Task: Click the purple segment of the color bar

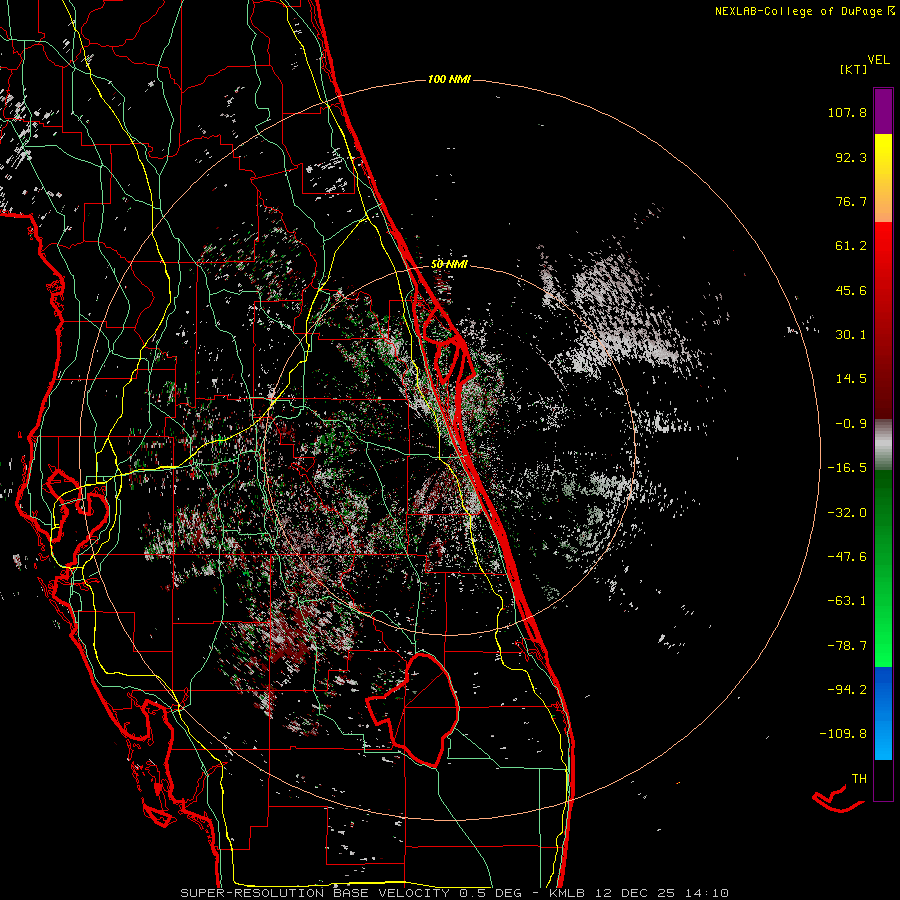Action: pyautogui.click(x=883, y=111)
